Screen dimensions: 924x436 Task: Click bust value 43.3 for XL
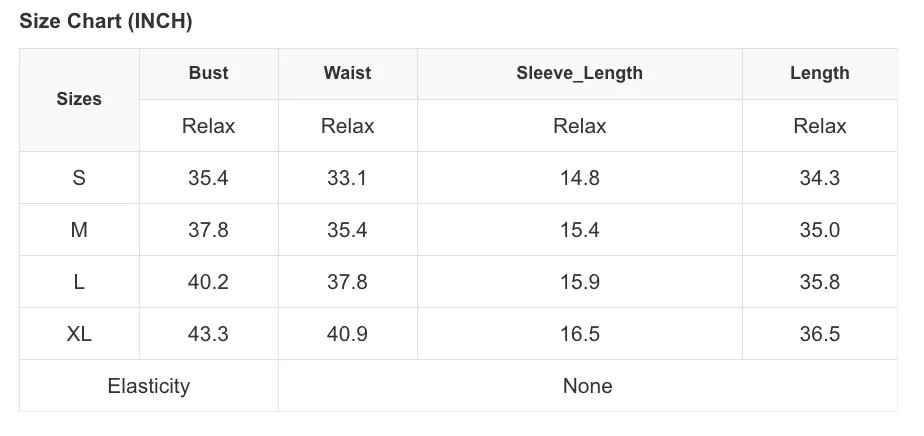click(x=209, y=334)
